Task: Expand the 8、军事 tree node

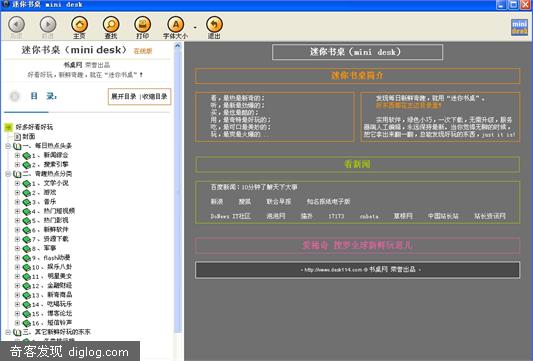Action: coord(17,248)
